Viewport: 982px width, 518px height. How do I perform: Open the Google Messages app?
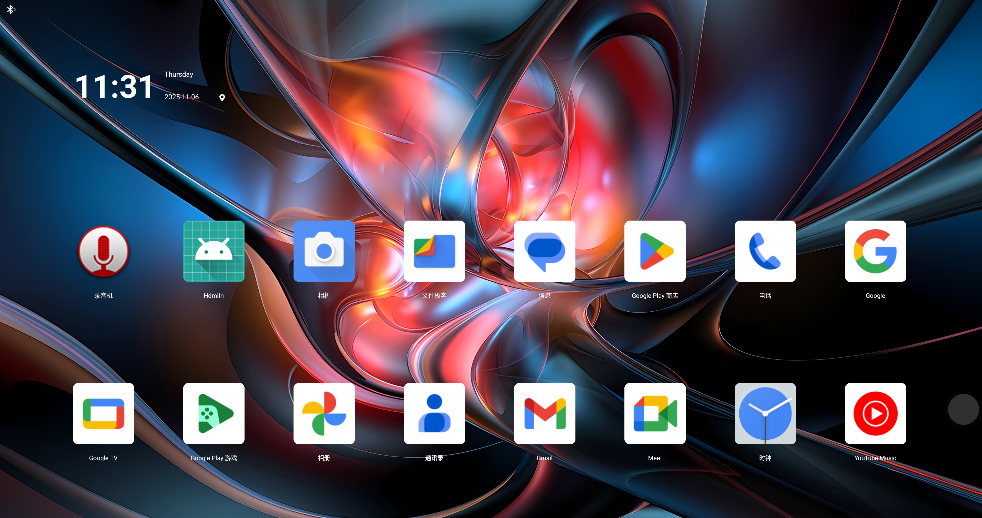tap(544, 251)
